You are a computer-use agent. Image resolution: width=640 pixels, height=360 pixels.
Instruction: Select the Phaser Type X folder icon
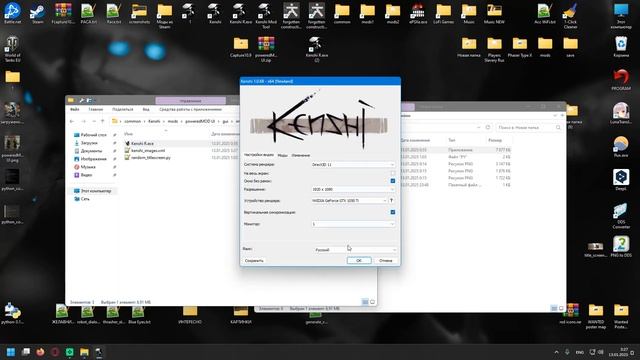pos(520,46)
